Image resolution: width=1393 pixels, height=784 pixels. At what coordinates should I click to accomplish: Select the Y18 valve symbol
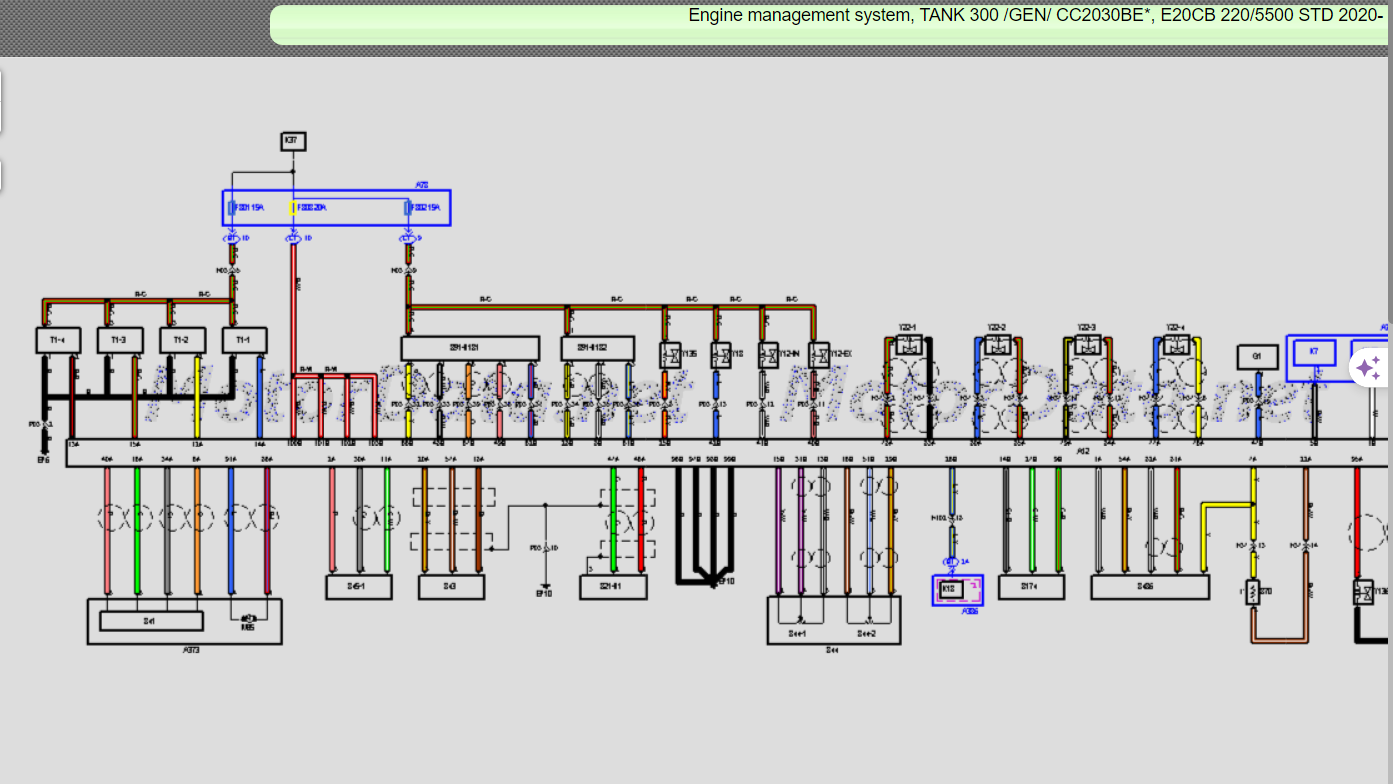(721, 354)
